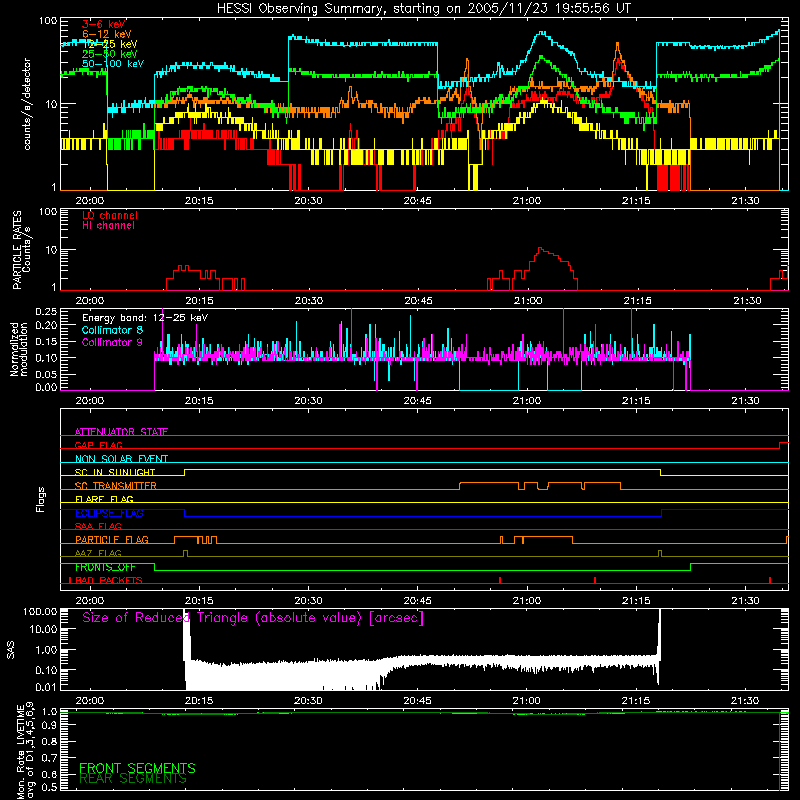Select the 'REAR SEGMENTS' legend text
800x800 pixels.
[x=133, y=779]
